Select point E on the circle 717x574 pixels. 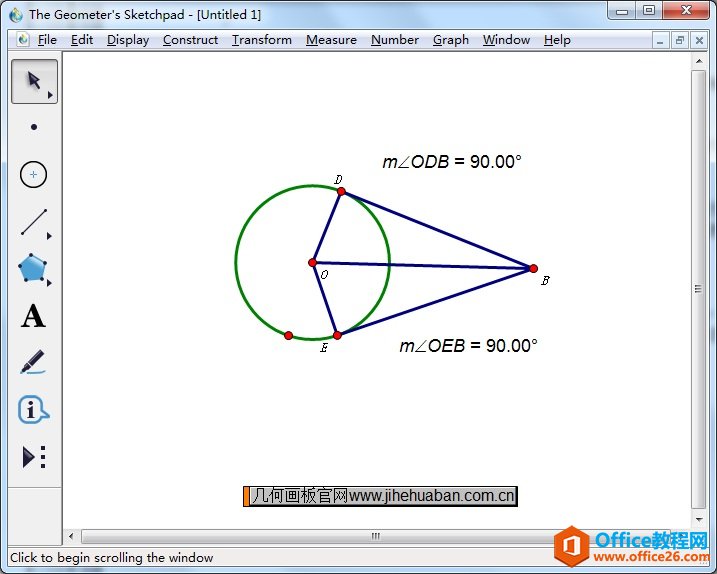(x=337, y=335)
